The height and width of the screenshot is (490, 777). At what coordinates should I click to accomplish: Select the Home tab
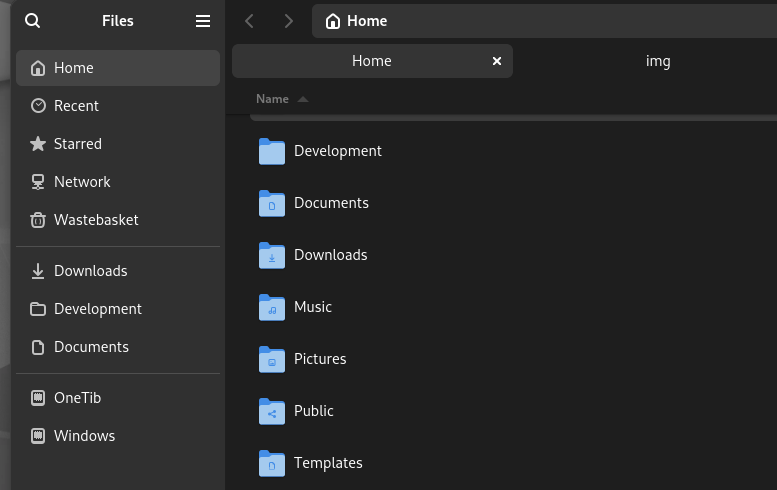[372, 61]
